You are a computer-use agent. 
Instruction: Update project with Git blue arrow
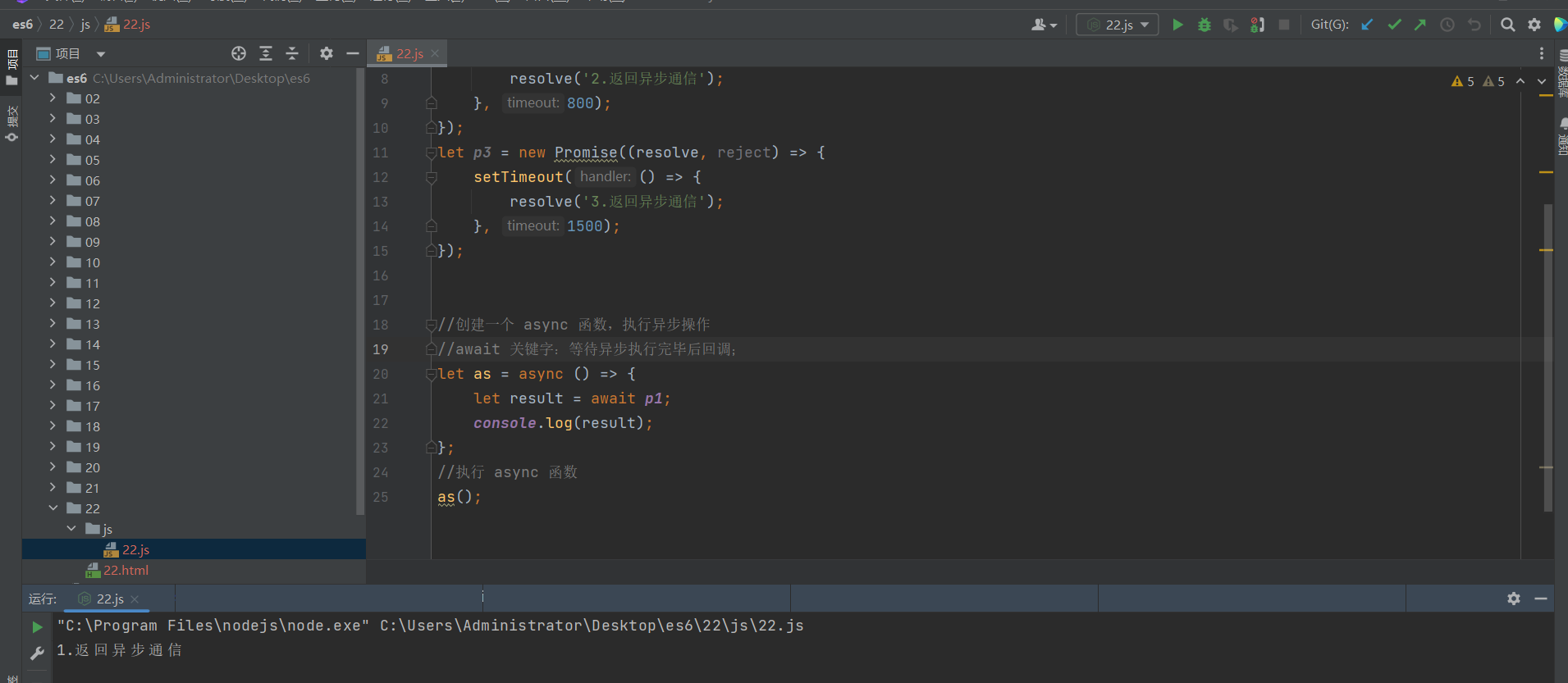pyautogui.click(x=1367, y=25)
